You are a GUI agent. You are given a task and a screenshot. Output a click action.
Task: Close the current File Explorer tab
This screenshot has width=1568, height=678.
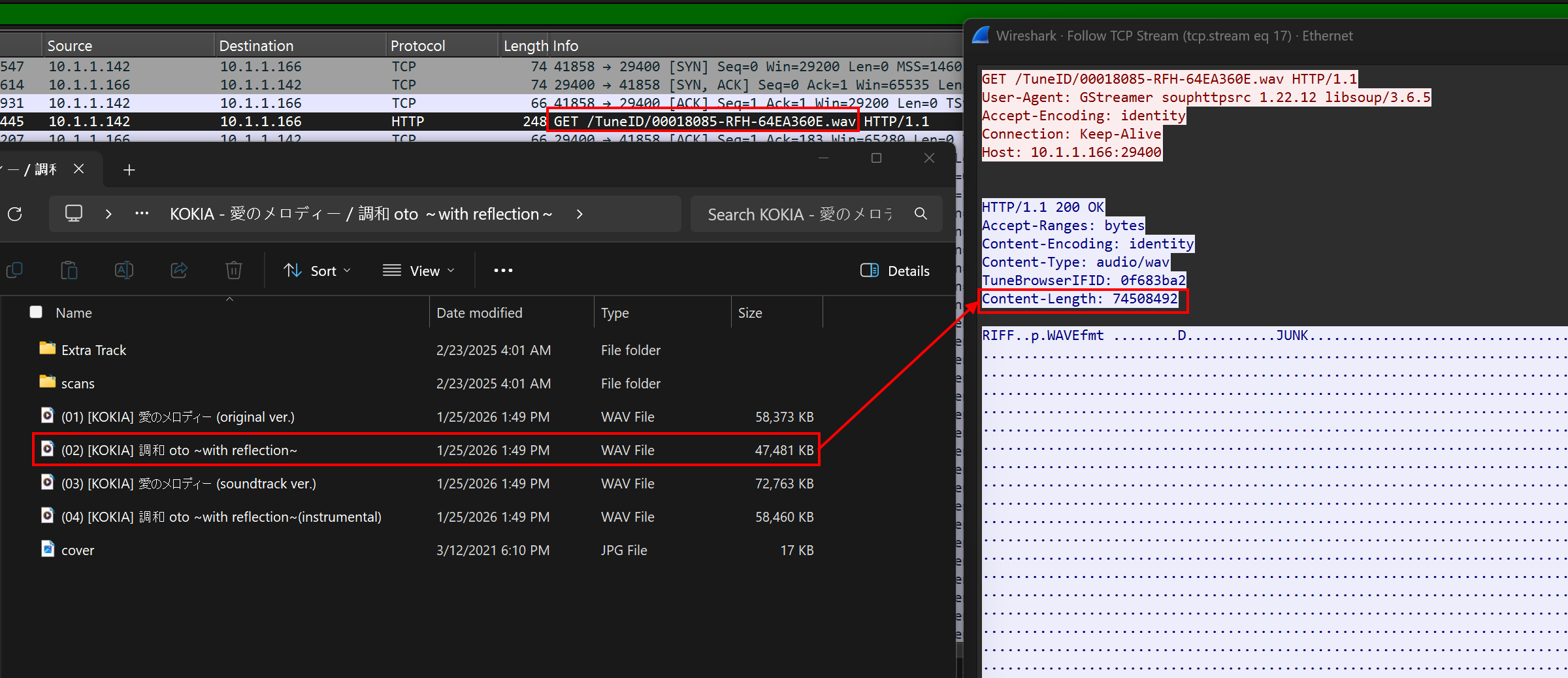(x=79, y=169)
